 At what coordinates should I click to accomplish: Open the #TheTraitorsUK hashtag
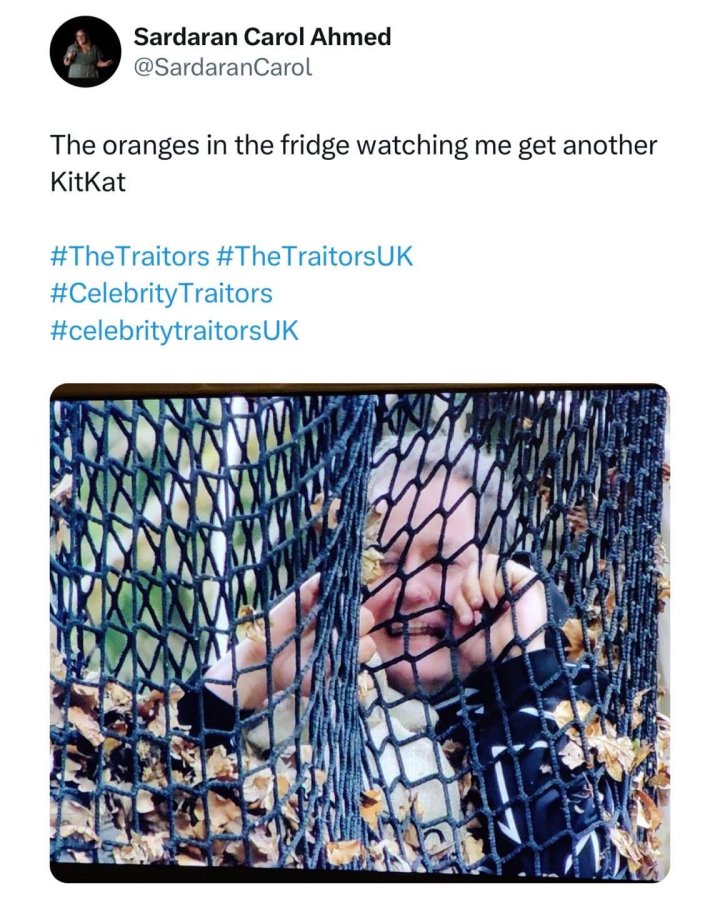(315, 256)
